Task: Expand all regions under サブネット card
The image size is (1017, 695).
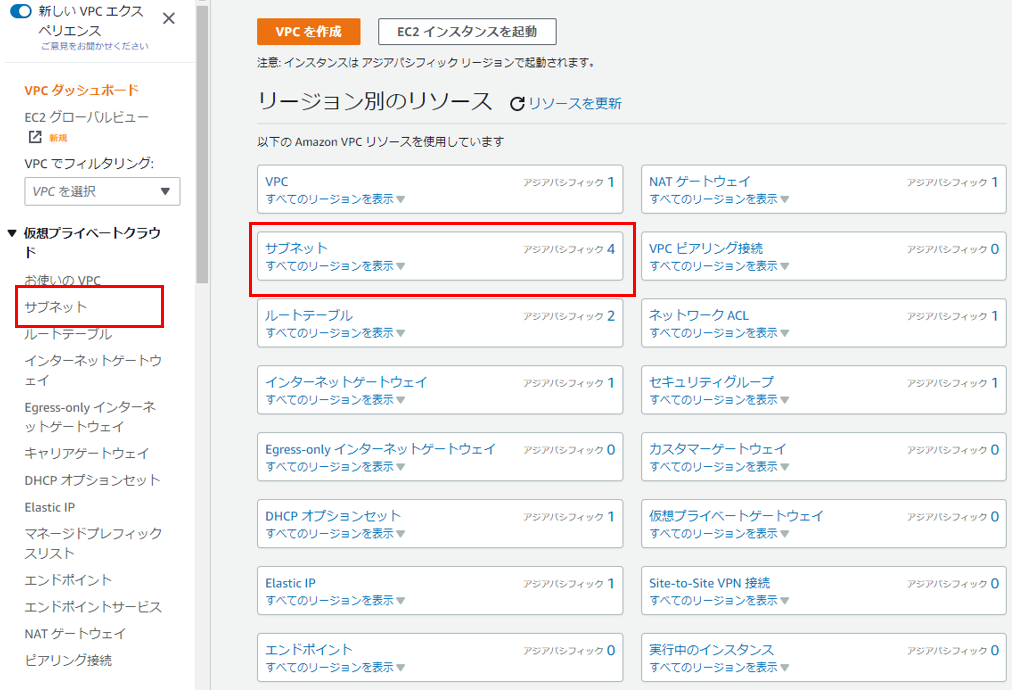Action: point(335,266)
